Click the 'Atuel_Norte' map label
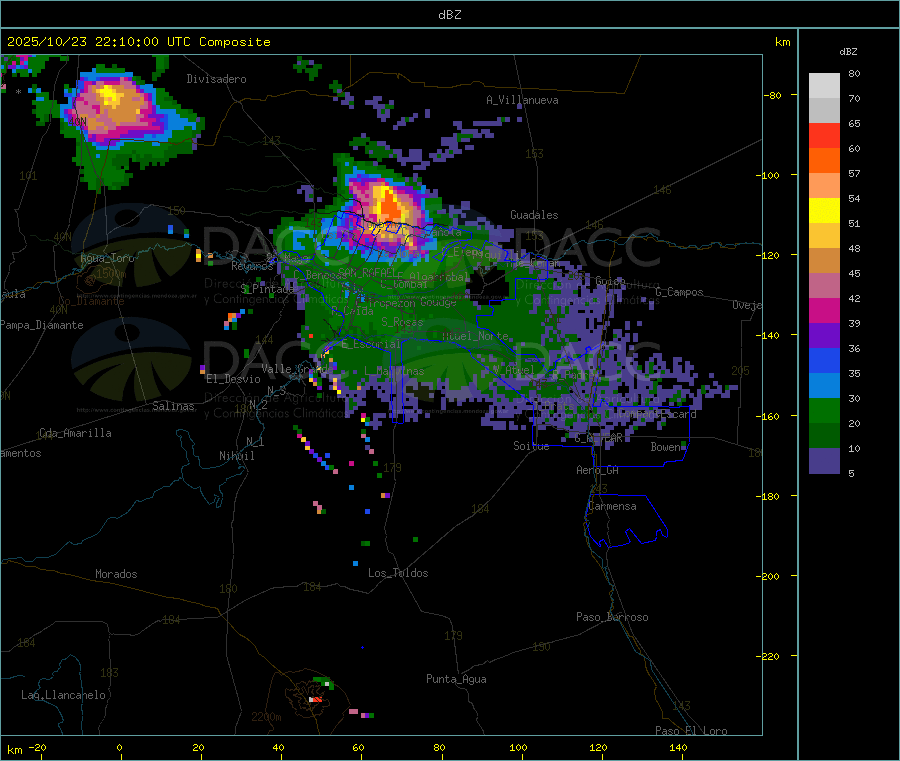The width and height of the screenshot is (900, 761). [475, 336]
